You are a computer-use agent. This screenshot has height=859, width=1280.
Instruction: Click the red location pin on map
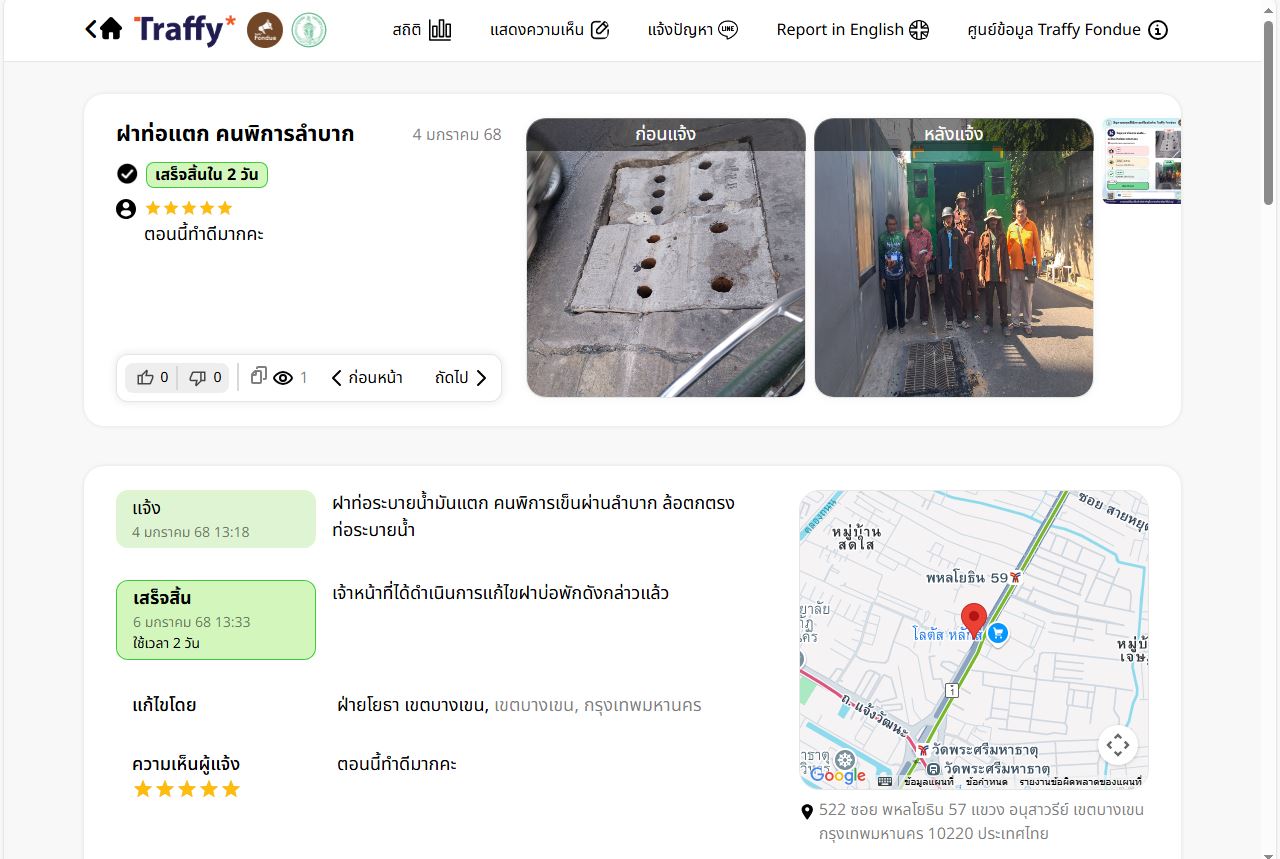pyautogui.click(x=973, y=621)
